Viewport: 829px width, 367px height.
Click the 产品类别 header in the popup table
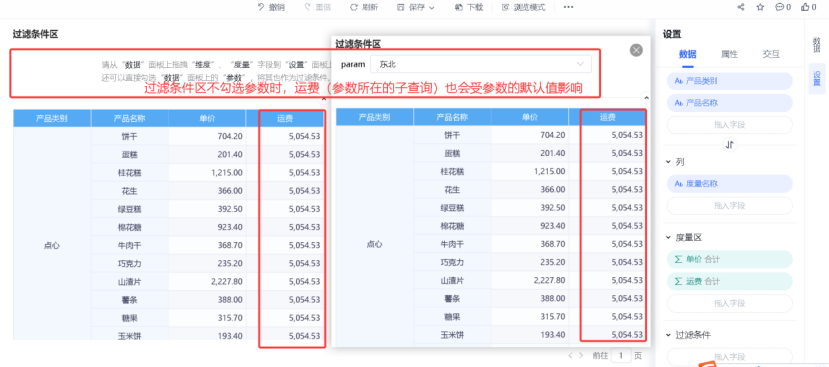click(x=374, y=117)
